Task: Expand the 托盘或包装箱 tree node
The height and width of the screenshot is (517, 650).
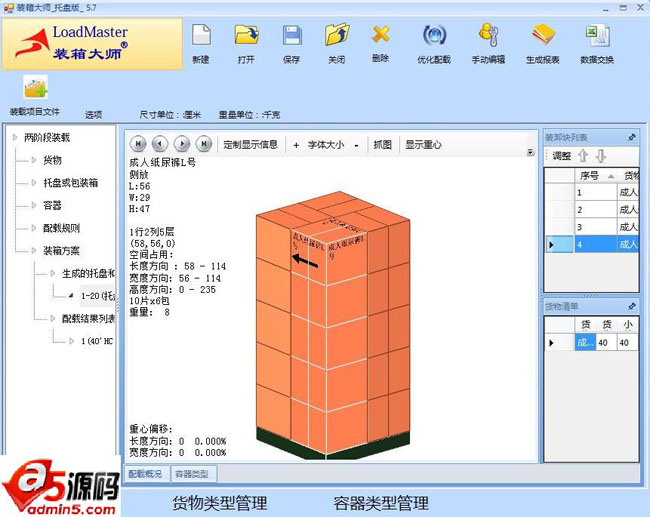Action: (34, 182)
